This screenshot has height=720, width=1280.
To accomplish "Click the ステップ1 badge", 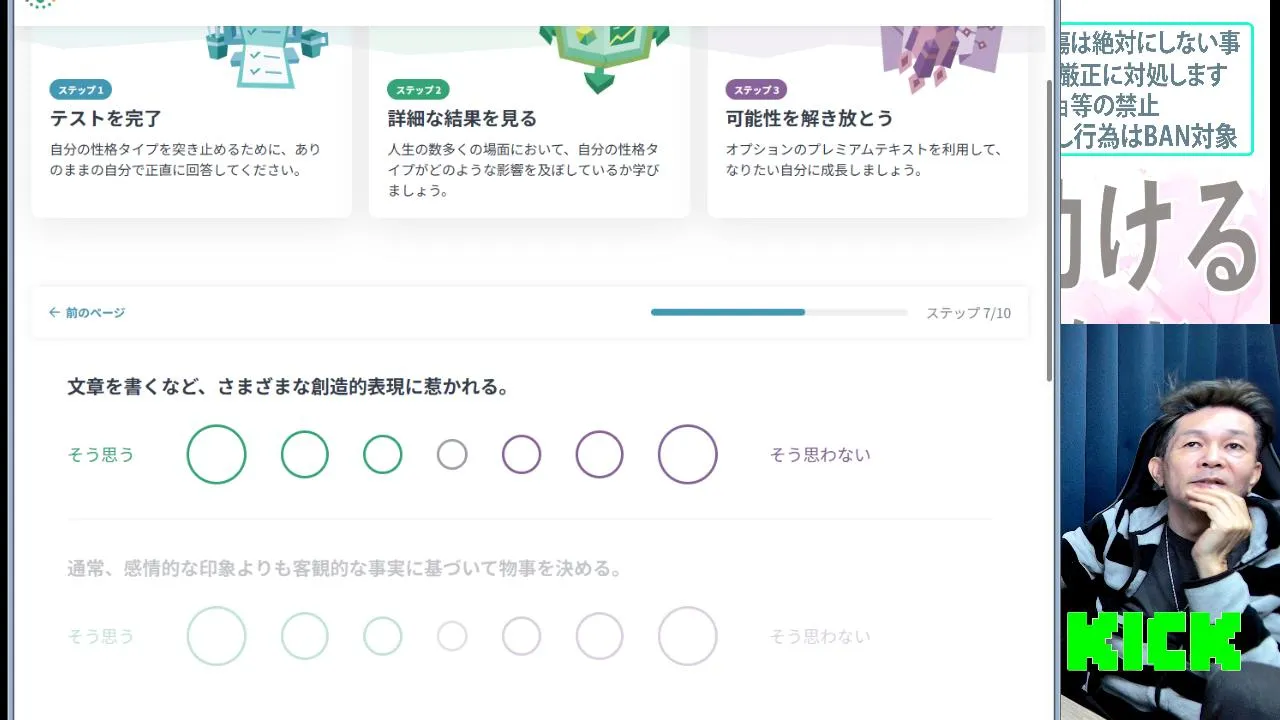I will (x=80, y=90).
